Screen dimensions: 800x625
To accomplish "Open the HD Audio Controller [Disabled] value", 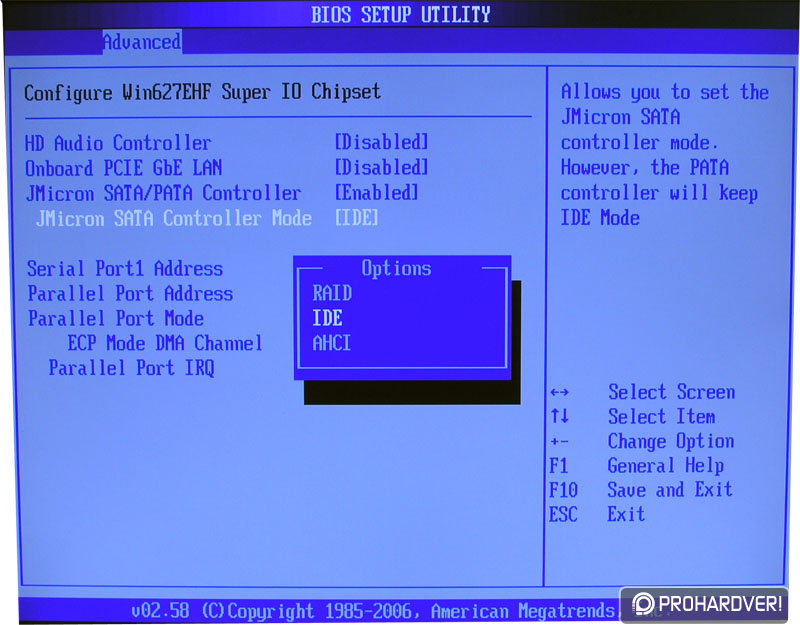I will point(381,142).
